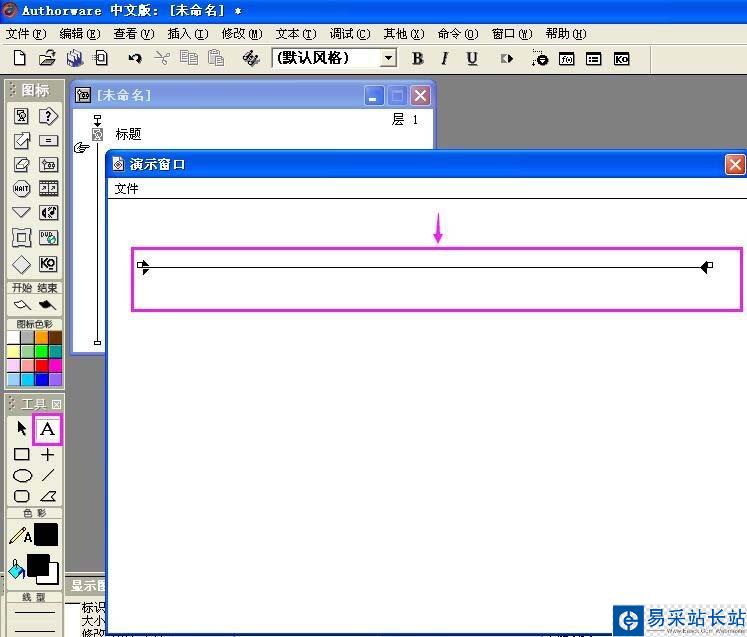The image size is (747, 637).
Task: Open the Variables window button
Action: tap(593, 59)
